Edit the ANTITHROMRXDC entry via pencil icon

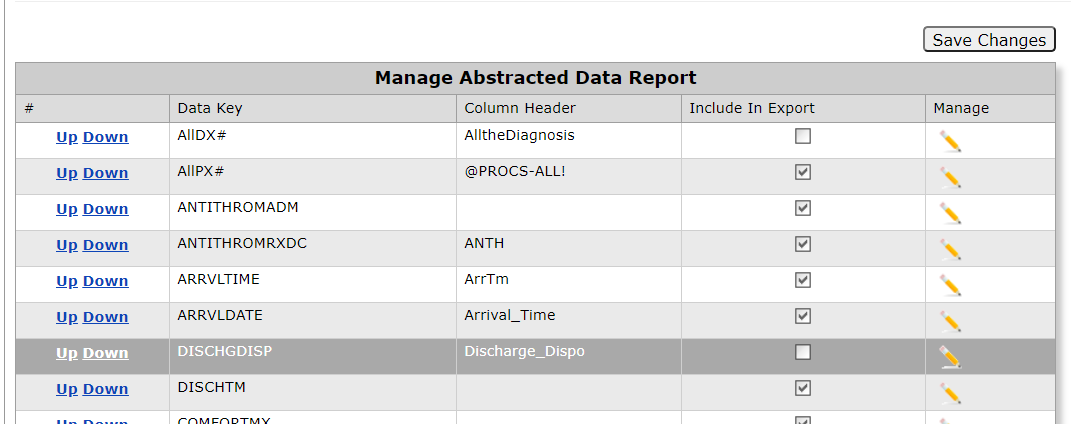(x=950, y=250)
